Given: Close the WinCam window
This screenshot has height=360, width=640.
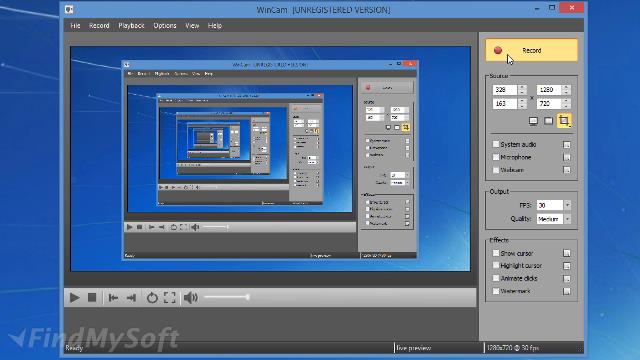Looking at the screenshot, I should click(572, 7).
